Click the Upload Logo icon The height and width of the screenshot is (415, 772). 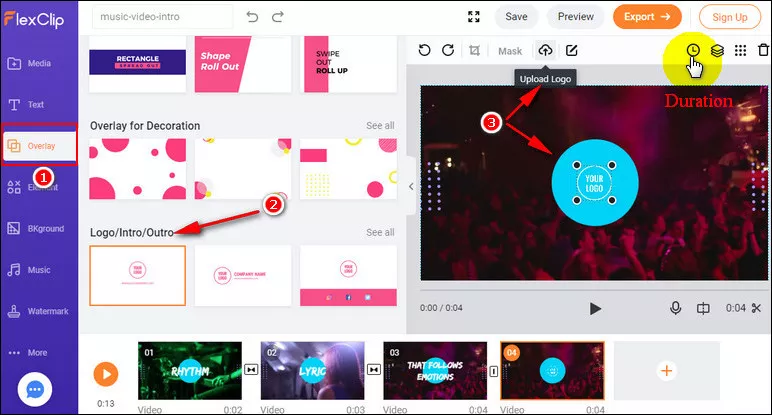click(x=545, y=50)
